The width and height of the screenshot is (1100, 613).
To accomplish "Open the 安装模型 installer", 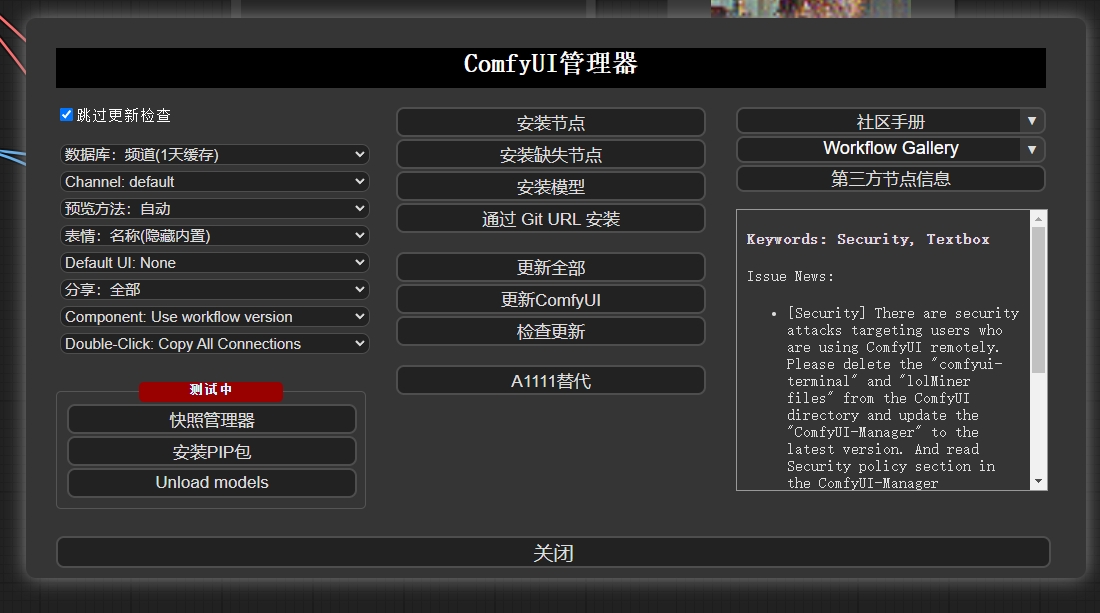I will [x=550, y=186].
